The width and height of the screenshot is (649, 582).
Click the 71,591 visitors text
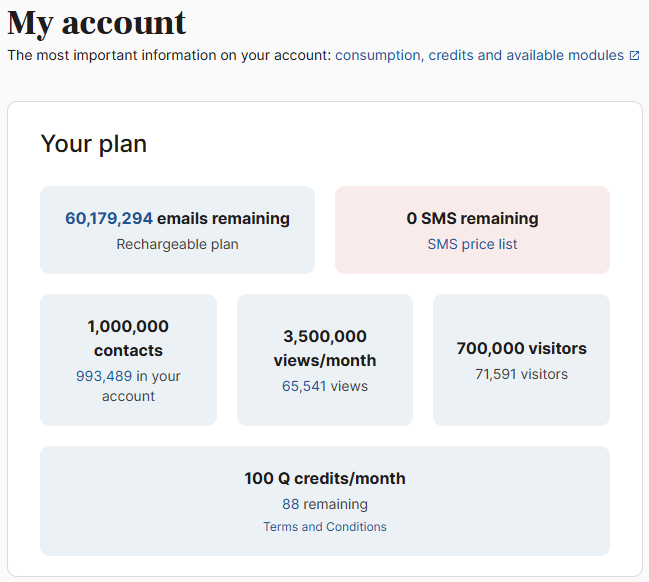(522, 374)
